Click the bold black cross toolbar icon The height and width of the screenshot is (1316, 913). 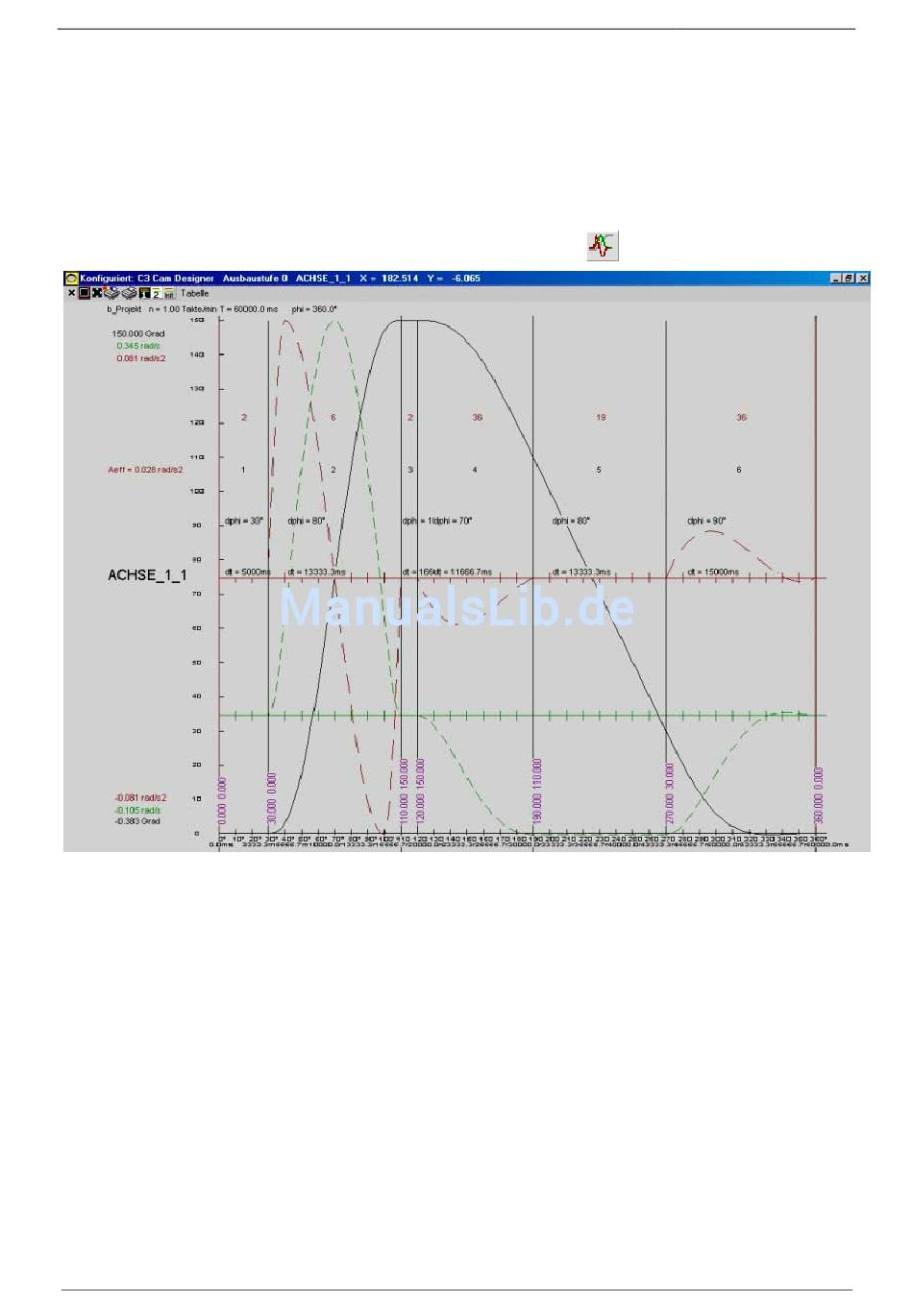pyautogui.click(x=97, y=293)
